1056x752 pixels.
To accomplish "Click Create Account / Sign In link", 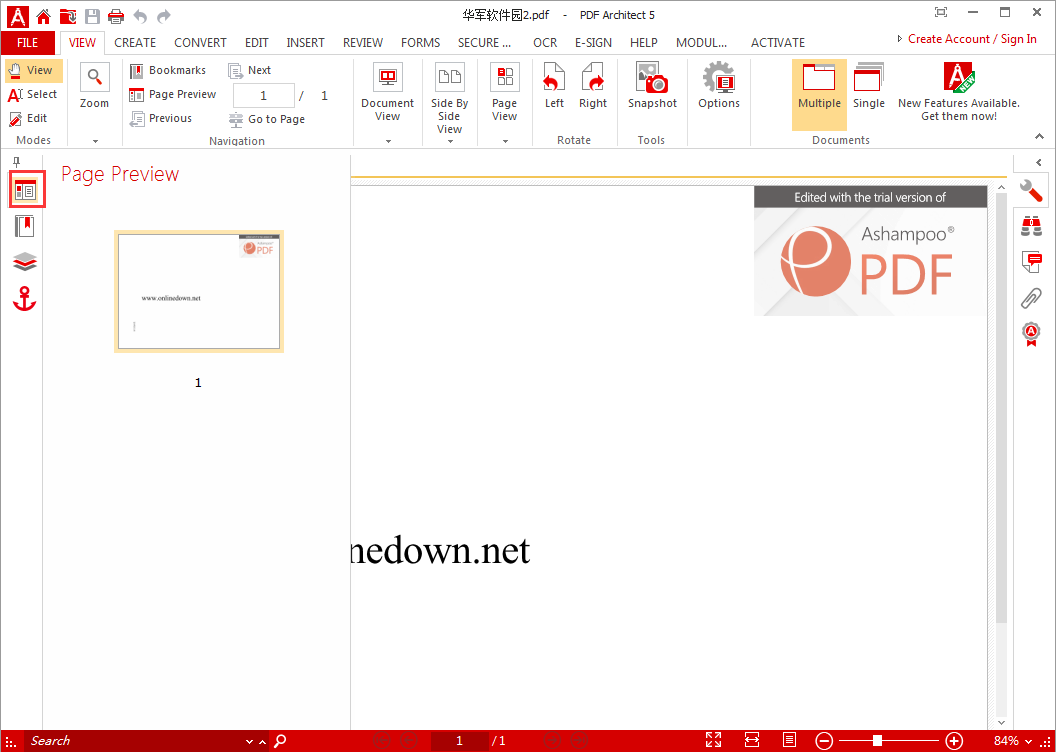I will (x=972, y=39).
